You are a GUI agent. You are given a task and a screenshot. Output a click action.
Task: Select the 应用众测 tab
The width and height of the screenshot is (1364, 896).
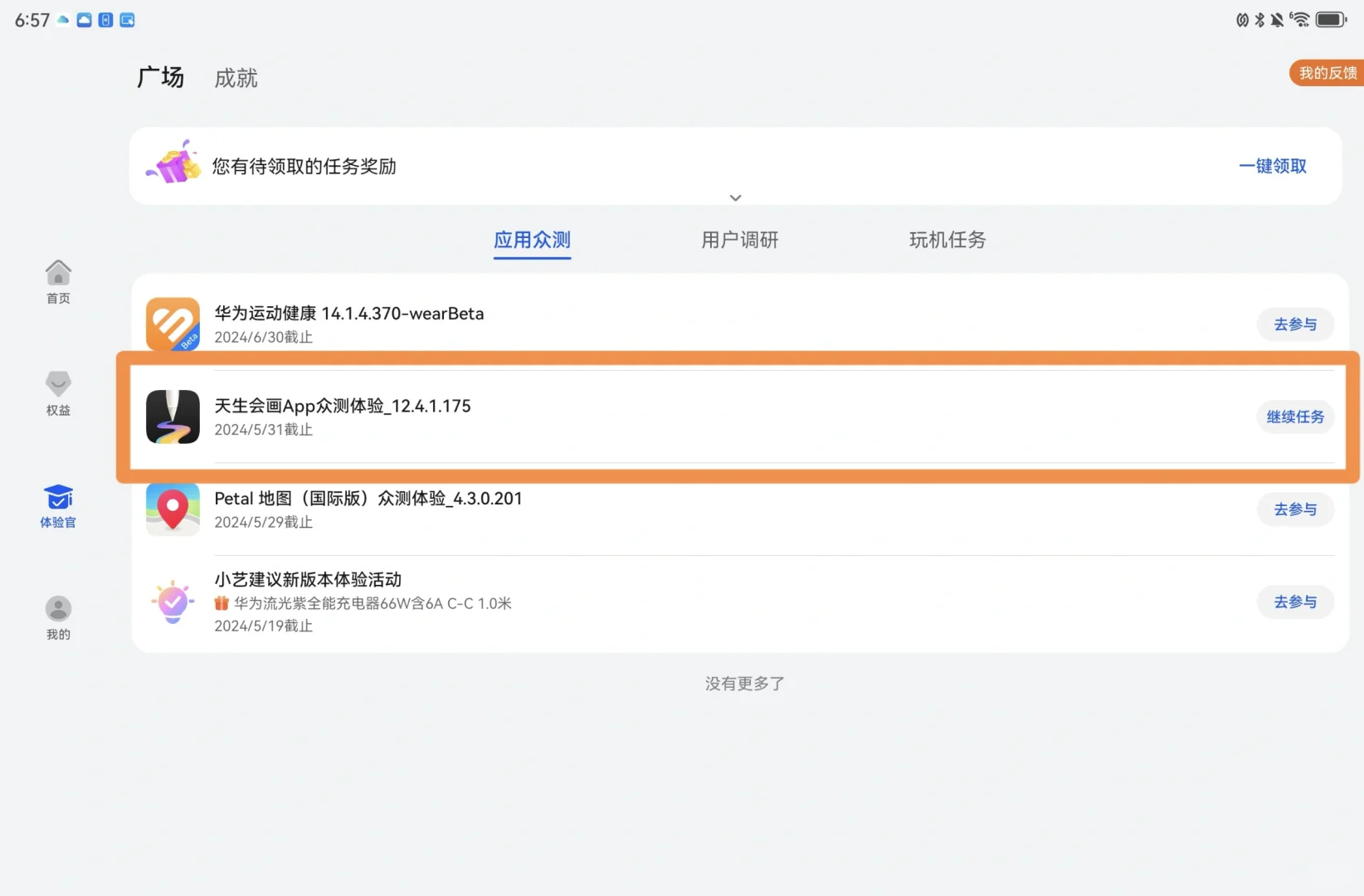tap(532, 240)
